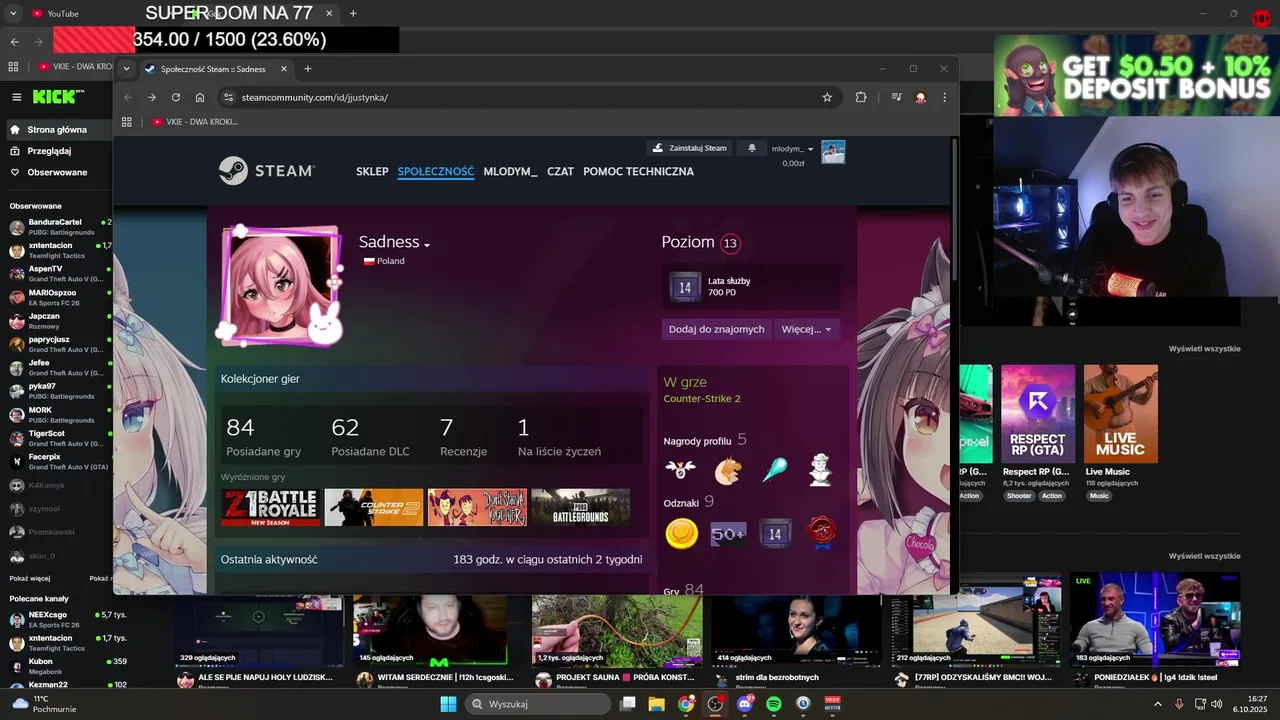Open the bookmarks apps grid icon
Screen dimensions: 1280x720
(127, 122)
